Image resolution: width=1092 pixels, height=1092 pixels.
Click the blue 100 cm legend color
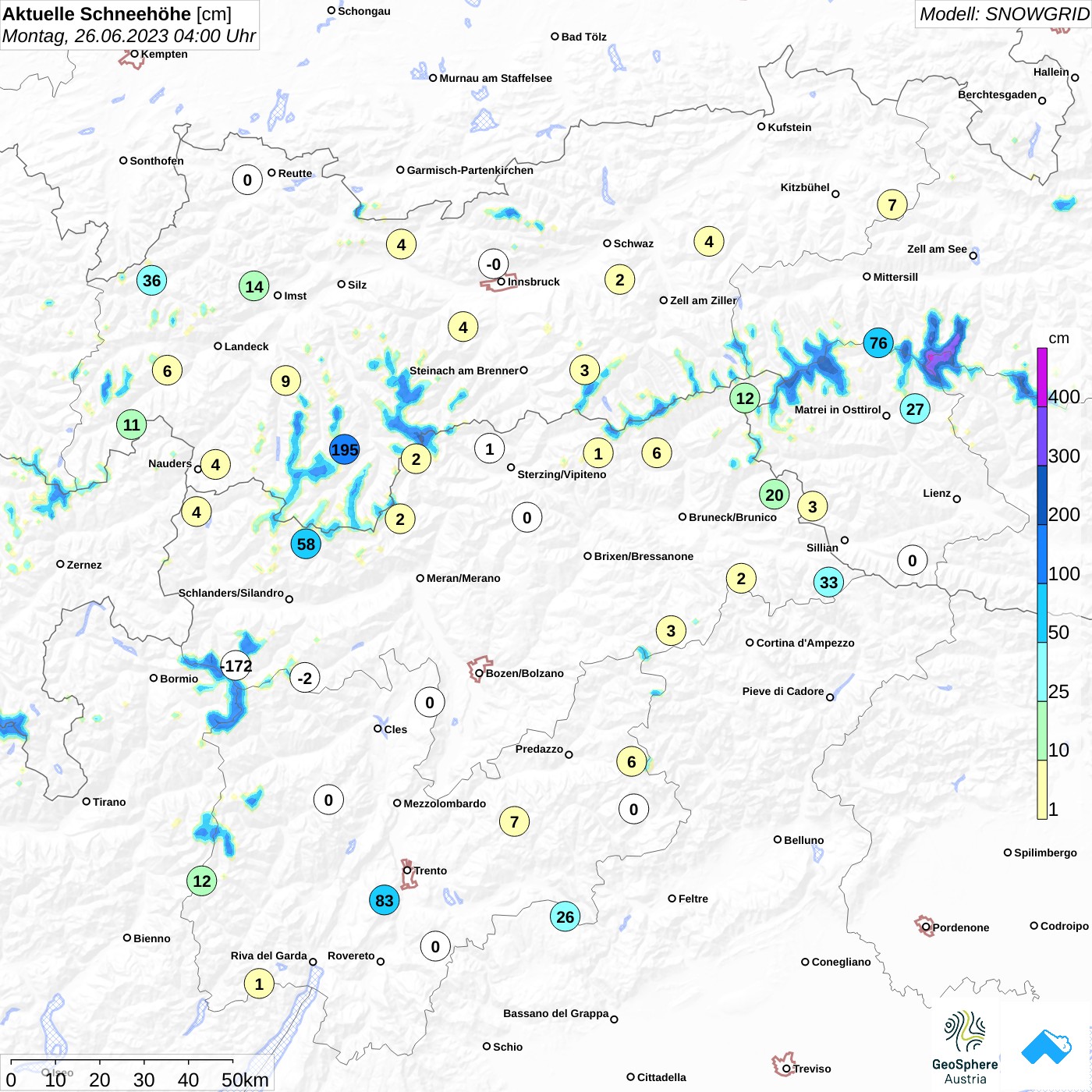point(1042,554)
